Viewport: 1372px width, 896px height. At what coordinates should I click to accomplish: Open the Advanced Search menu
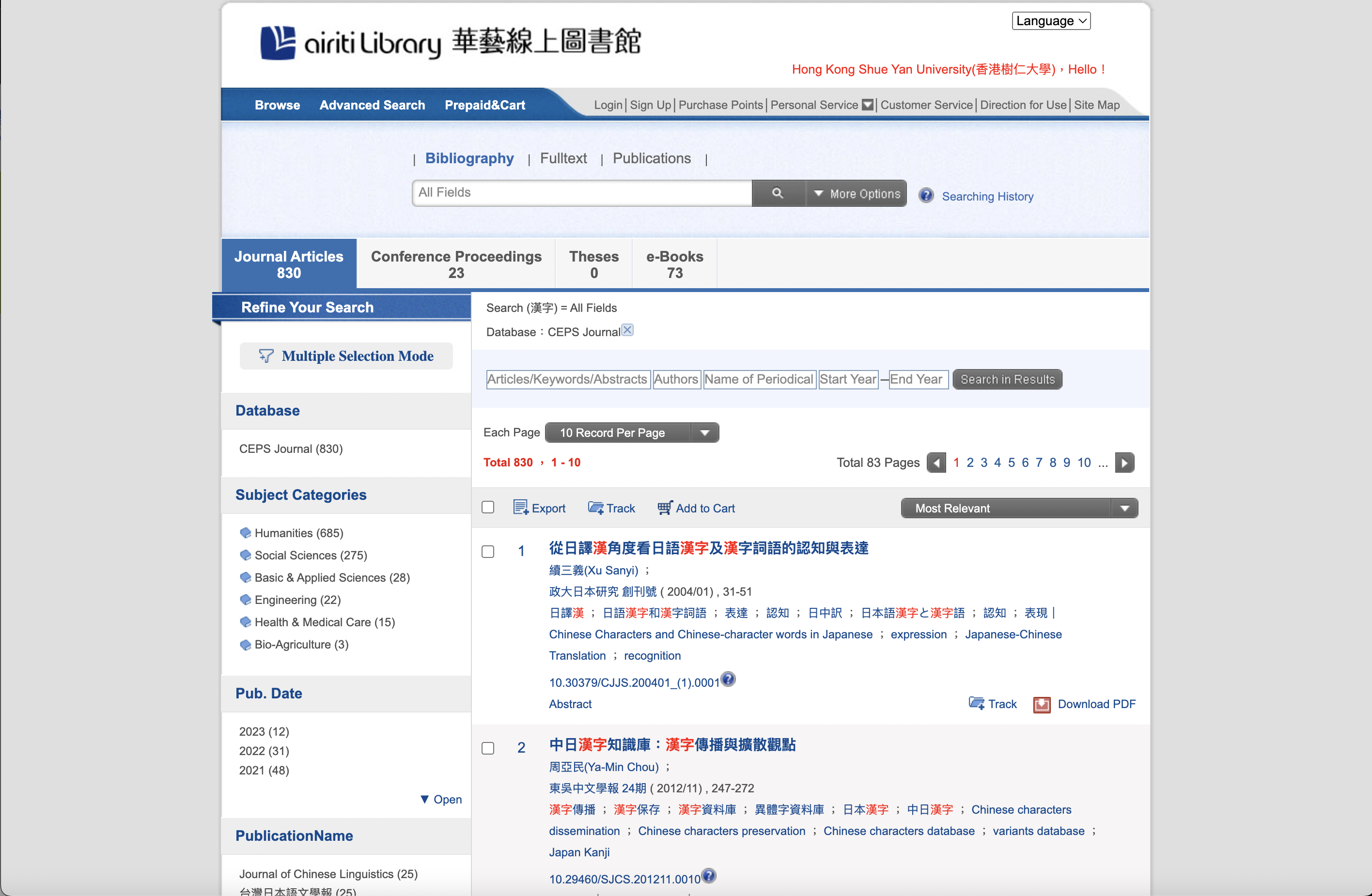pyautogui.click(x=372, y=105)
